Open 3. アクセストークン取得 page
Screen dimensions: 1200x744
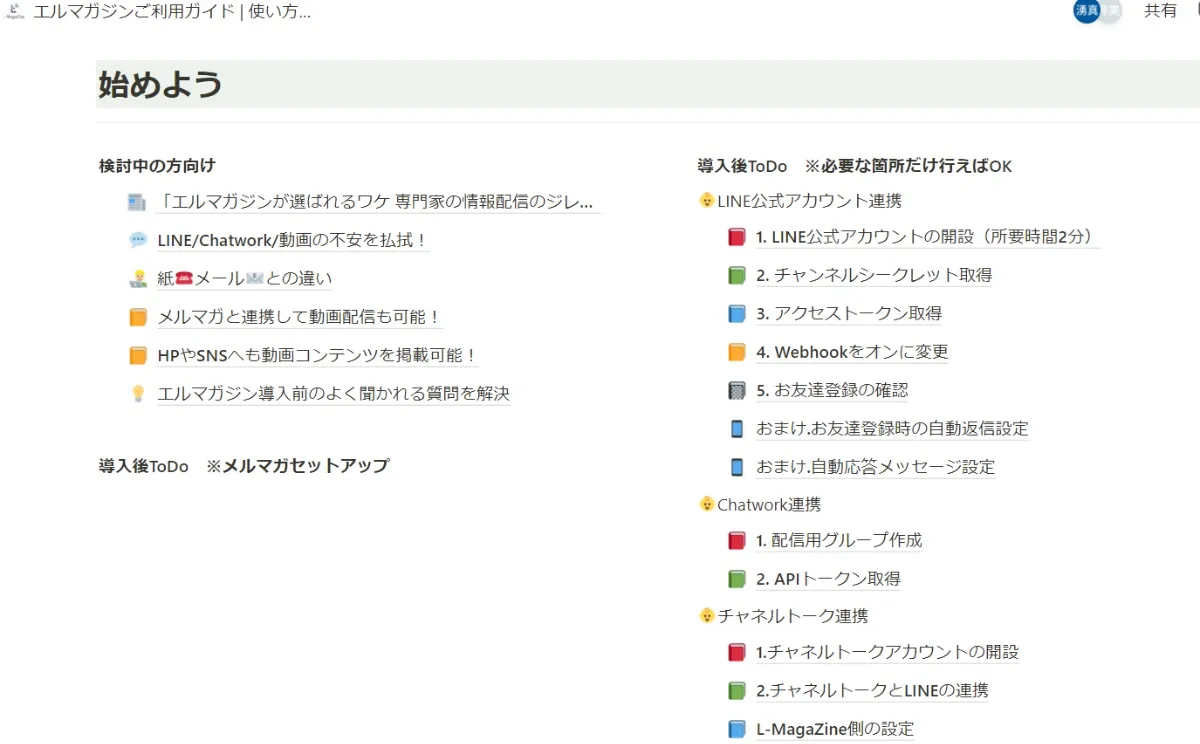pos(849,313)
